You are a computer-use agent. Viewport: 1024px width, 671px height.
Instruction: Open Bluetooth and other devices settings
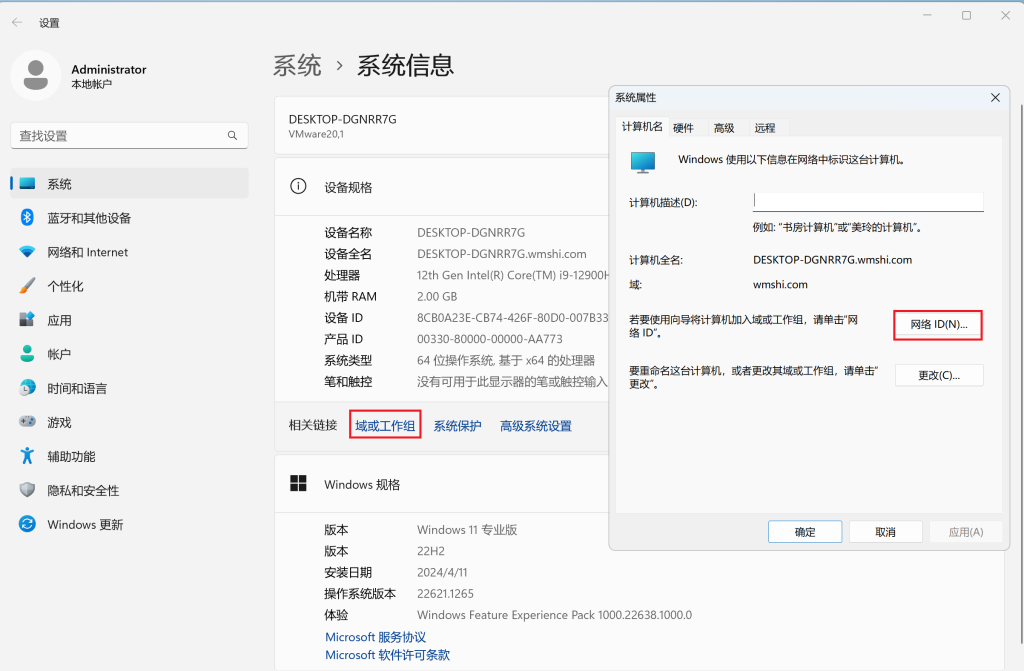pyautogui.click(x=89, y=218)
